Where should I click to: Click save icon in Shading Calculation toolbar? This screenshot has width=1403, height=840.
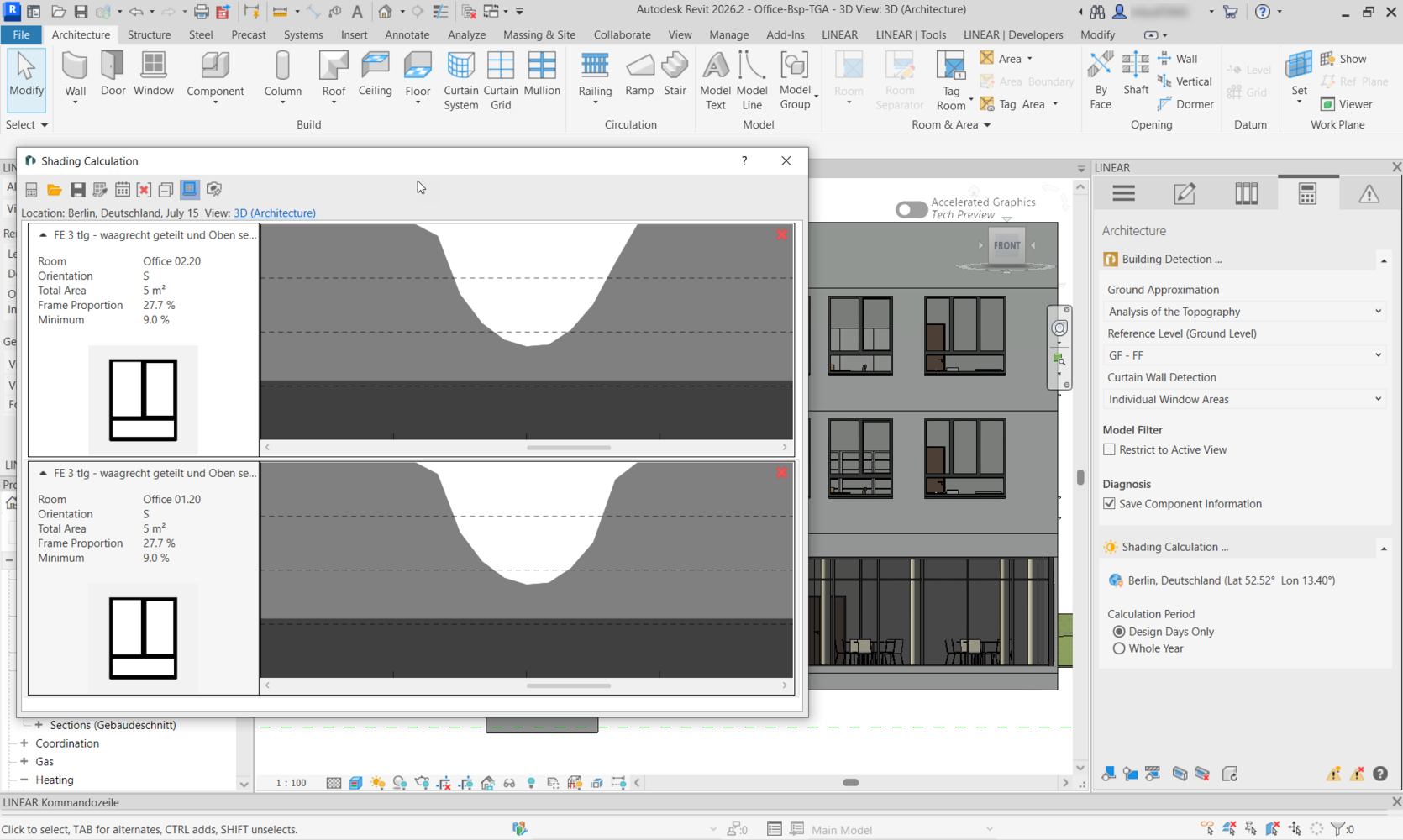[77, 190]
